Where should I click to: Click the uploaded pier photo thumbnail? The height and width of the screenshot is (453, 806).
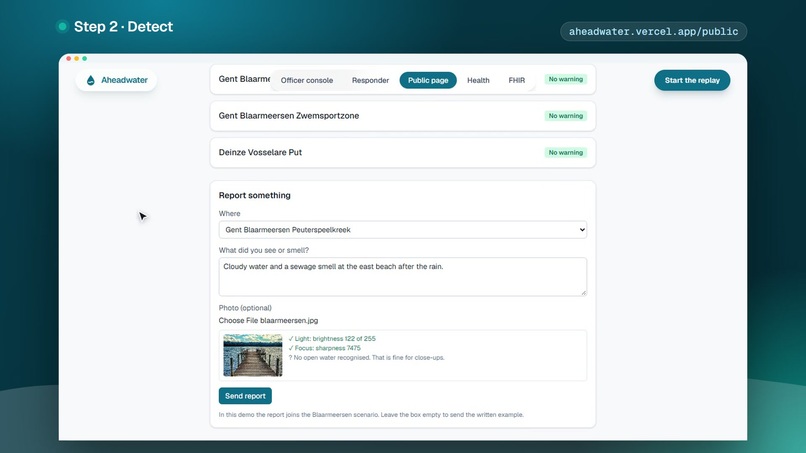[x=252, y=355]
